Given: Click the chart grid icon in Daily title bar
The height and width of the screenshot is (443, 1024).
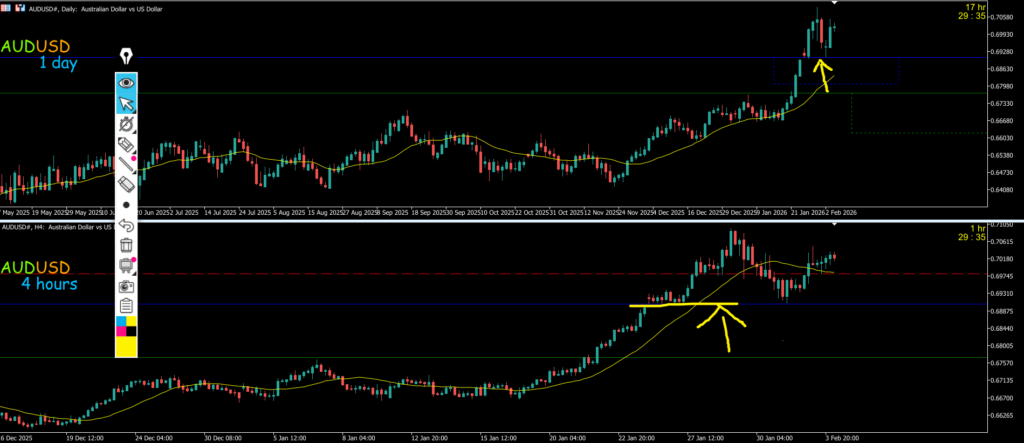Looking at the screenshot, I should click(8, 5).
